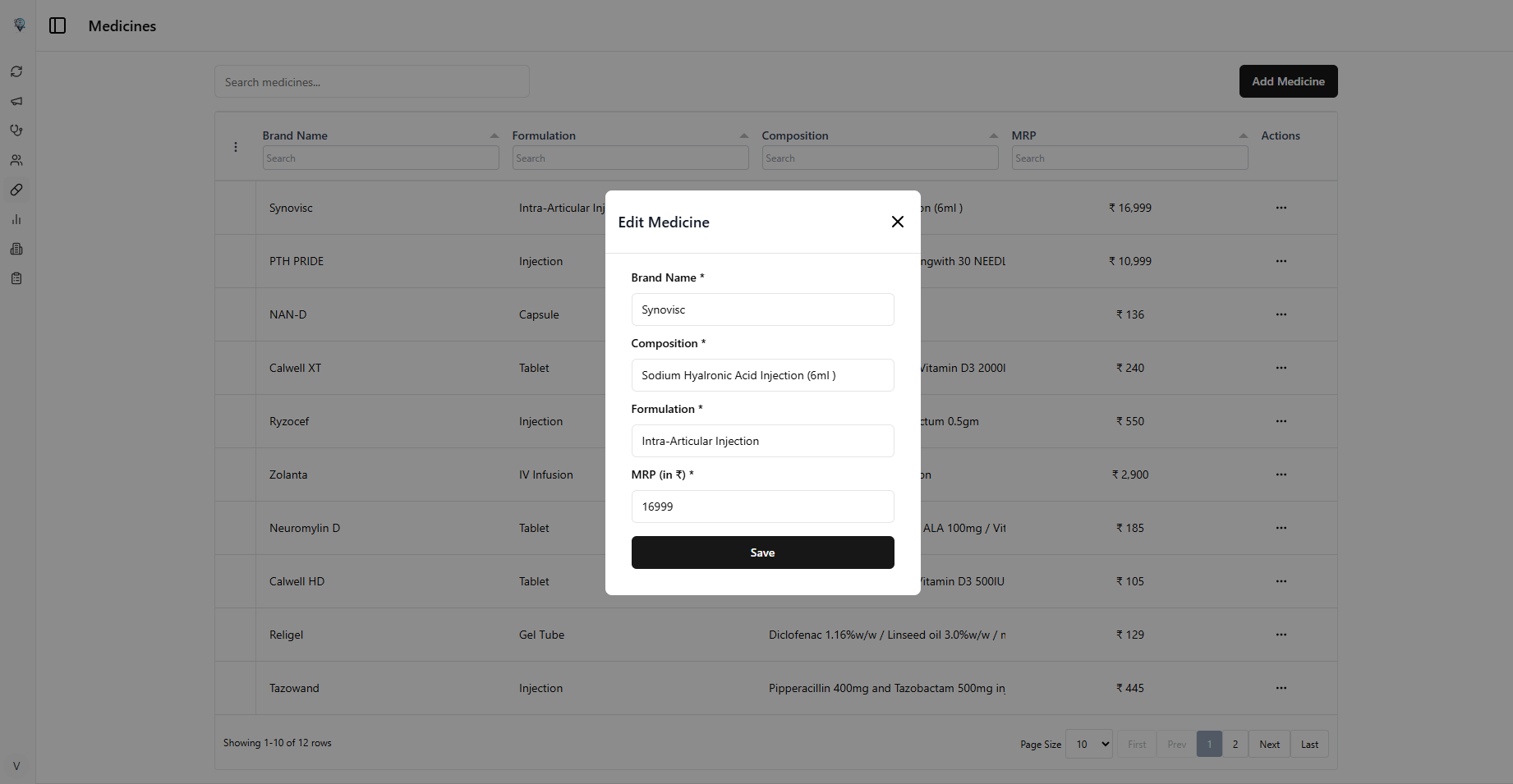
Task: Open the users group sidebar icon
Action: [16, 160]
